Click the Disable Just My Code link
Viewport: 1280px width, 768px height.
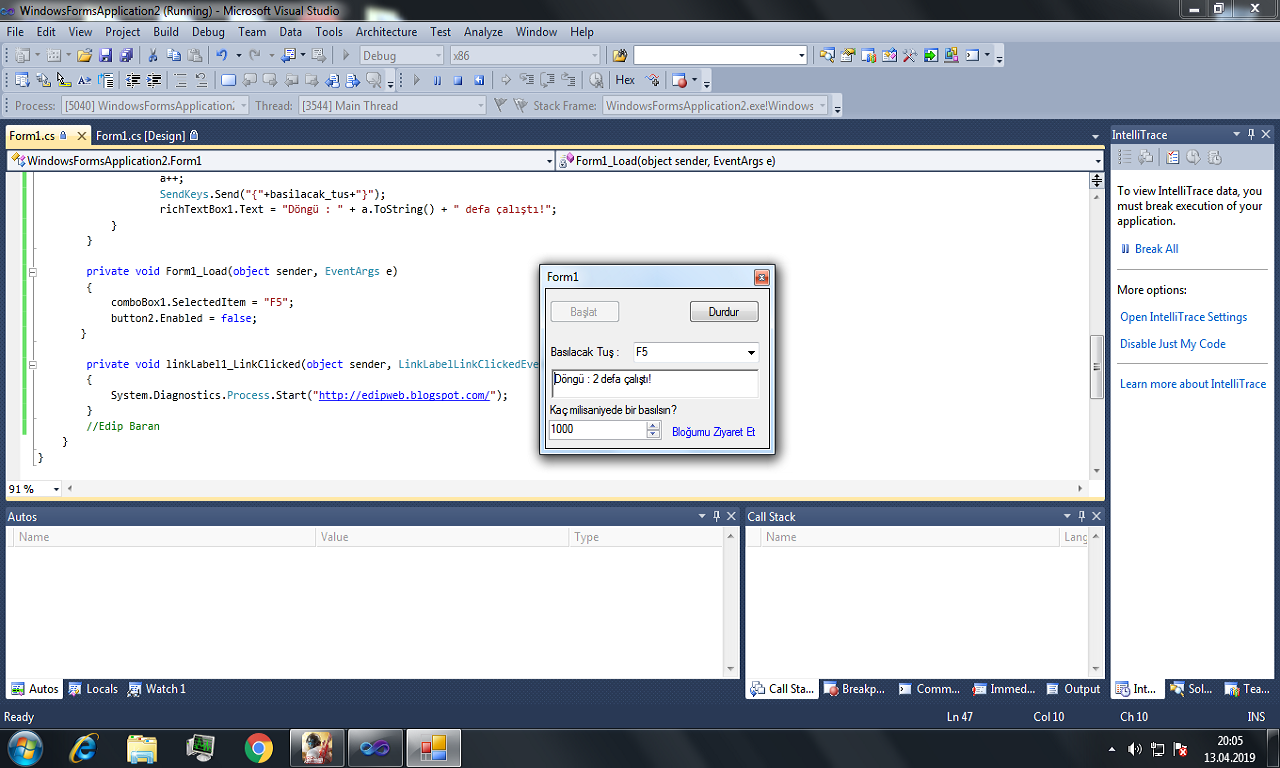click(1172, 344)
